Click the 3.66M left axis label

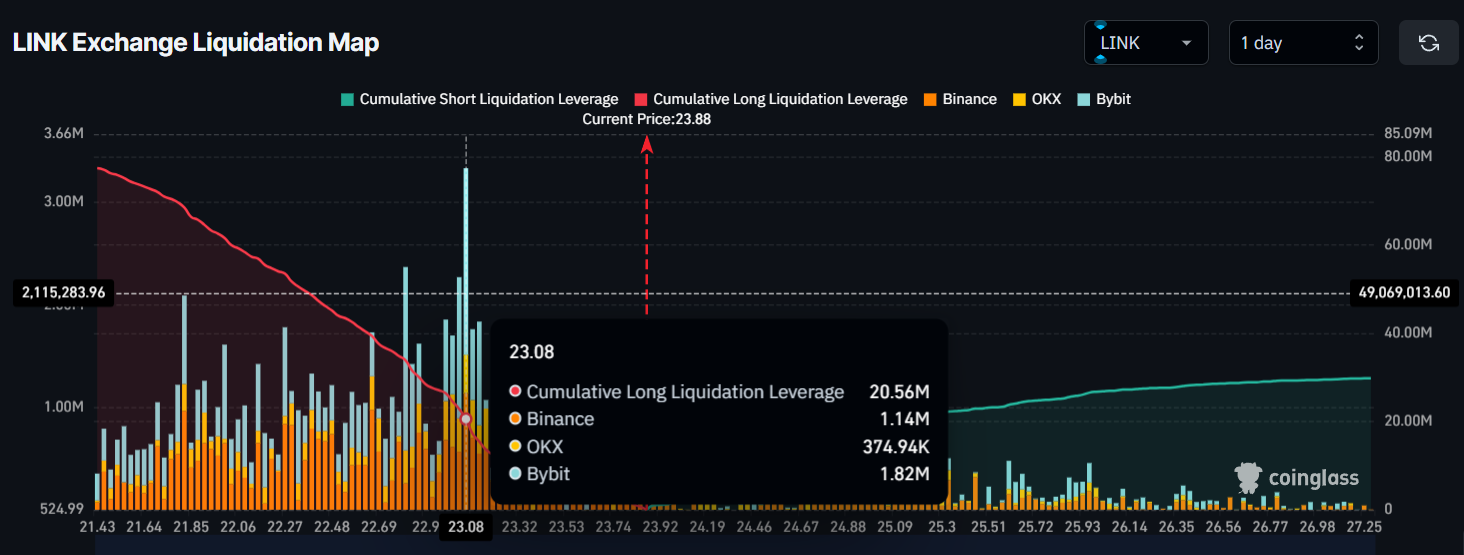64,133
